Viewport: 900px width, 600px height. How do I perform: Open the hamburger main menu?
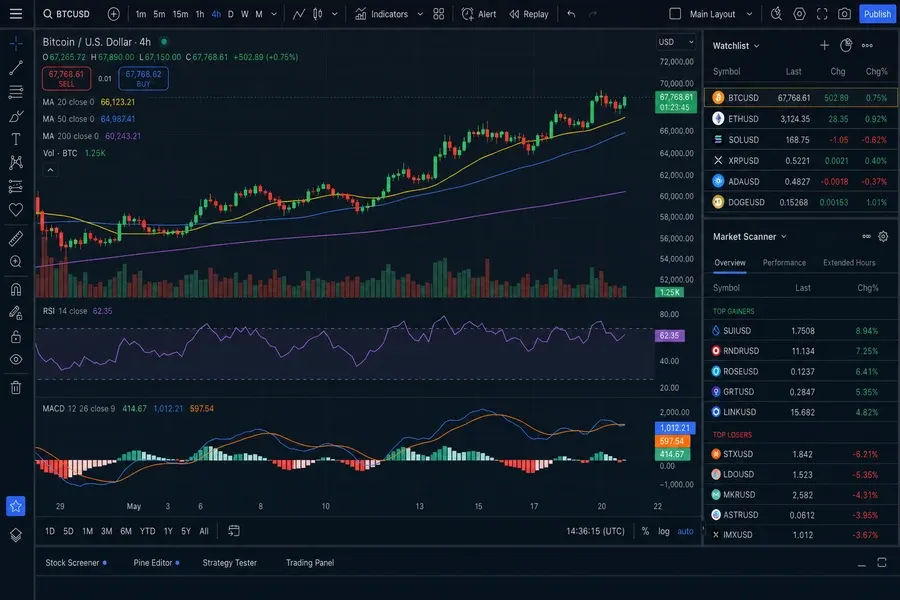pyautogui.click(x=15, y=14)
